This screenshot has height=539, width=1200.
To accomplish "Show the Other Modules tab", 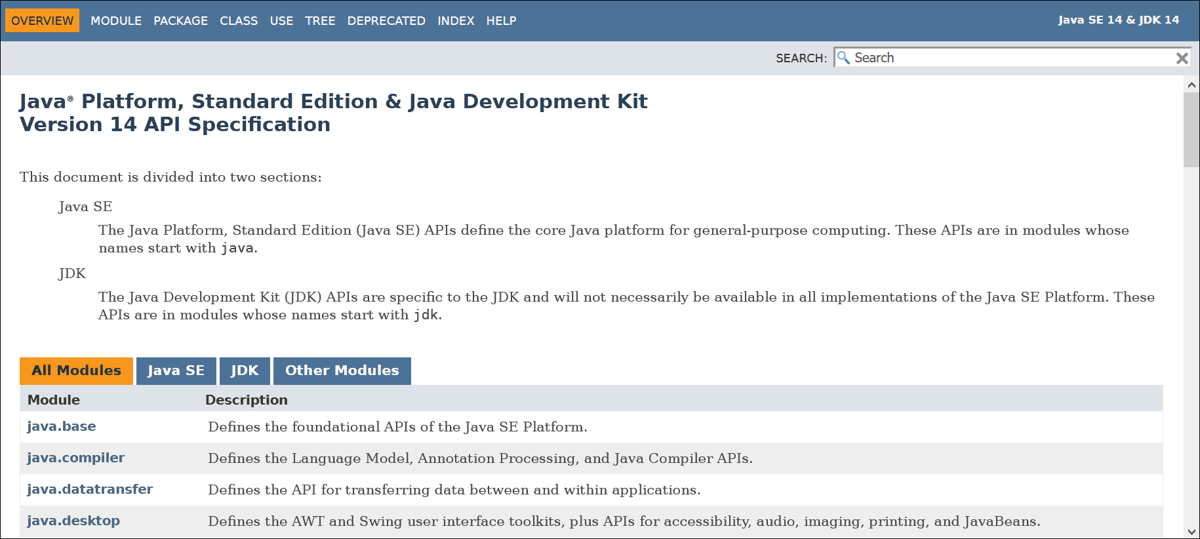I will tap(342, 370).
